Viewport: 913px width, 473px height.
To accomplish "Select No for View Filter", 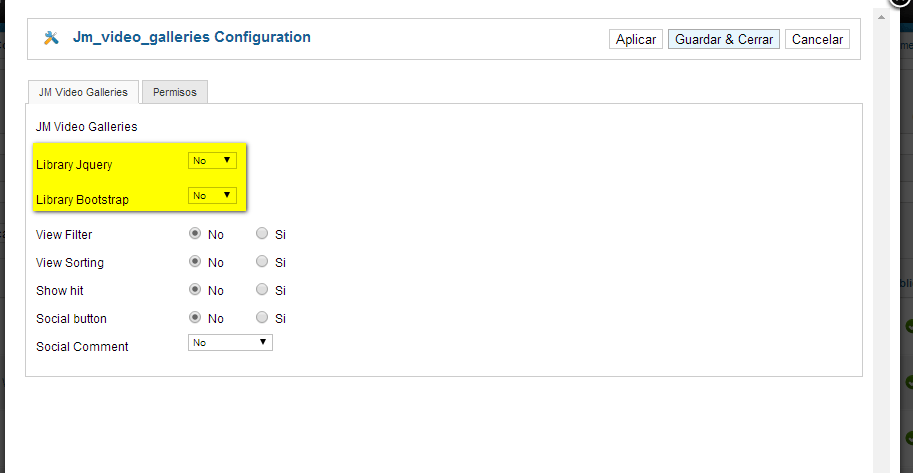I will [195, 234].
